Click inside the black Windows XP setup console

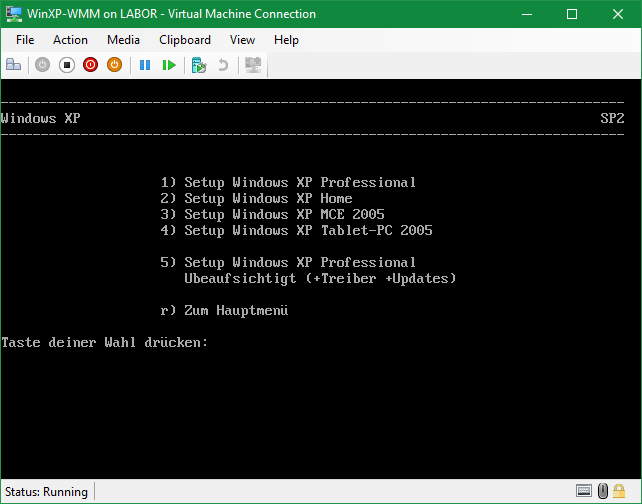pos(320,400)
